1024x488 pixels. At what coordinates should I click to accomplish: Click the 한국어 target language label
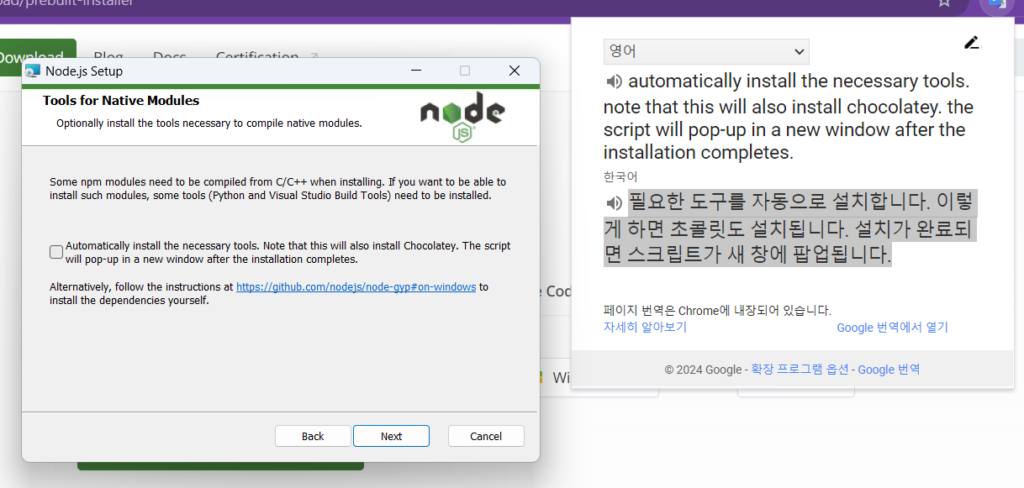[x=620, y=176]
